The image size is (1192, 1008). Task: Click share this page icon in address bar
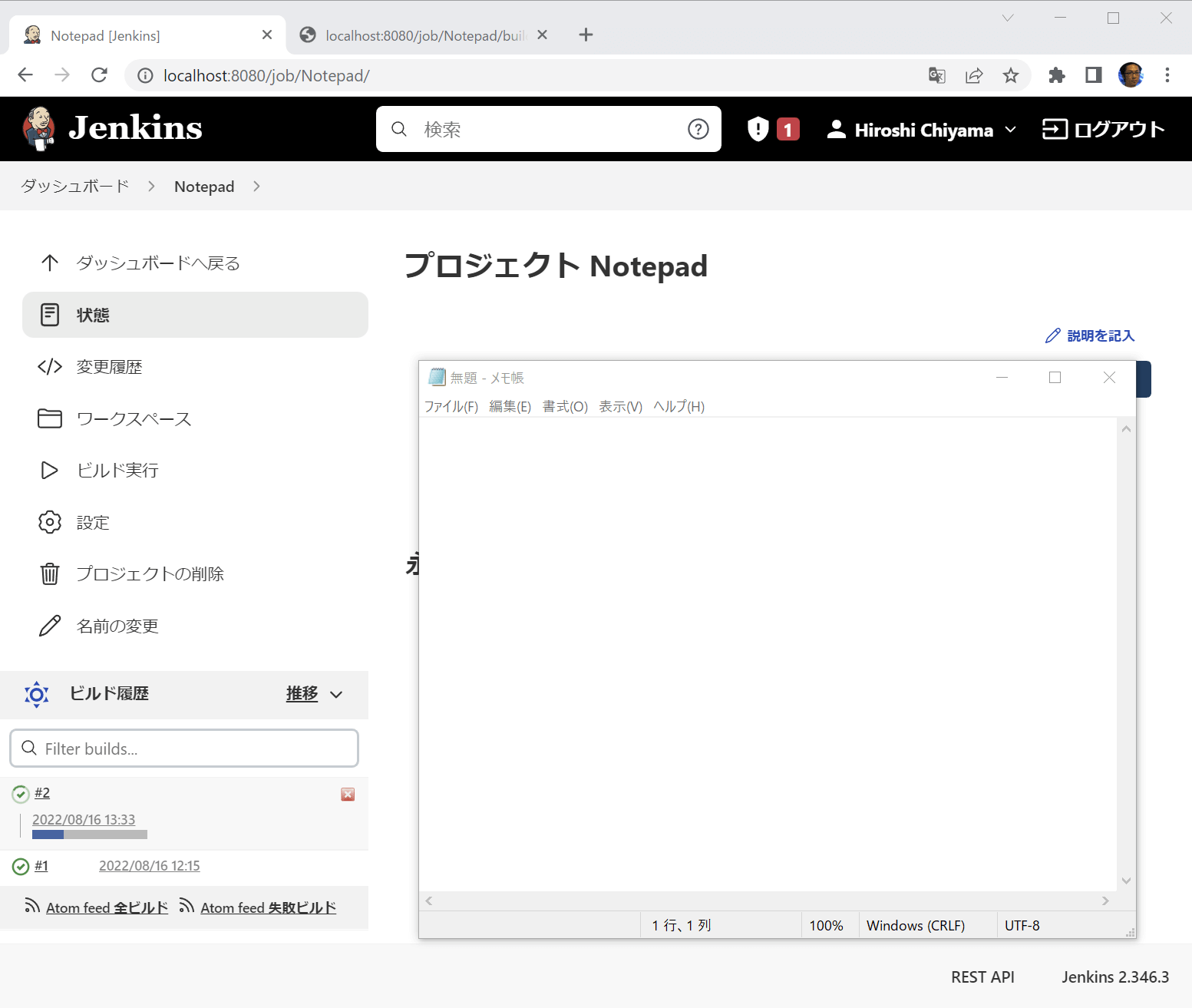coord(974,75)
